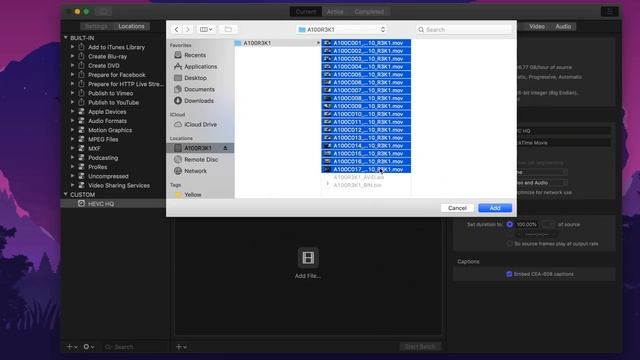The image size is (640, 360).
Task: Click the Add File... label
Action: [308, 276]
